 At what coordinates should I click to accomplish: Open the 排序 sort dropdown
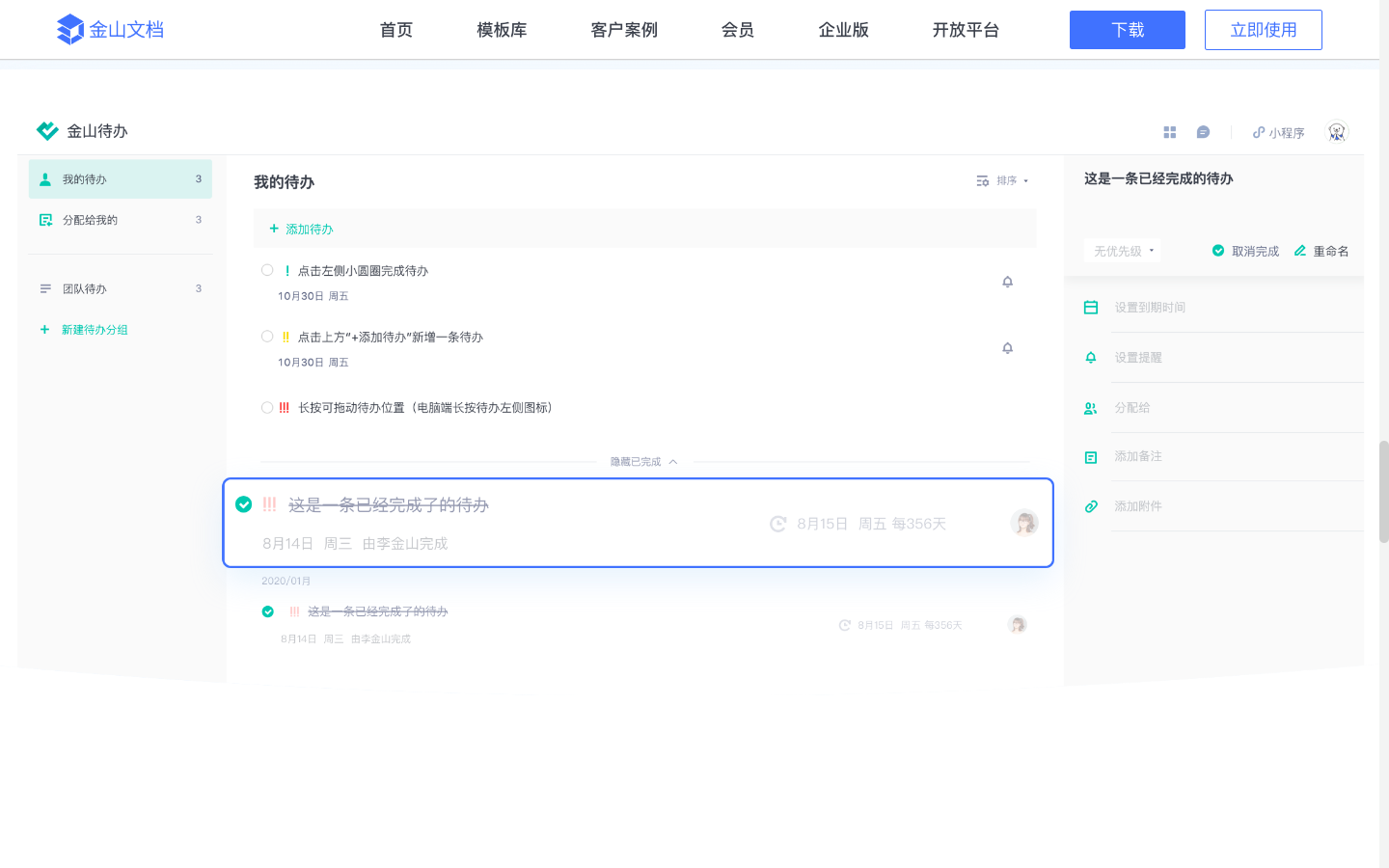click(x=1003, y=180)
